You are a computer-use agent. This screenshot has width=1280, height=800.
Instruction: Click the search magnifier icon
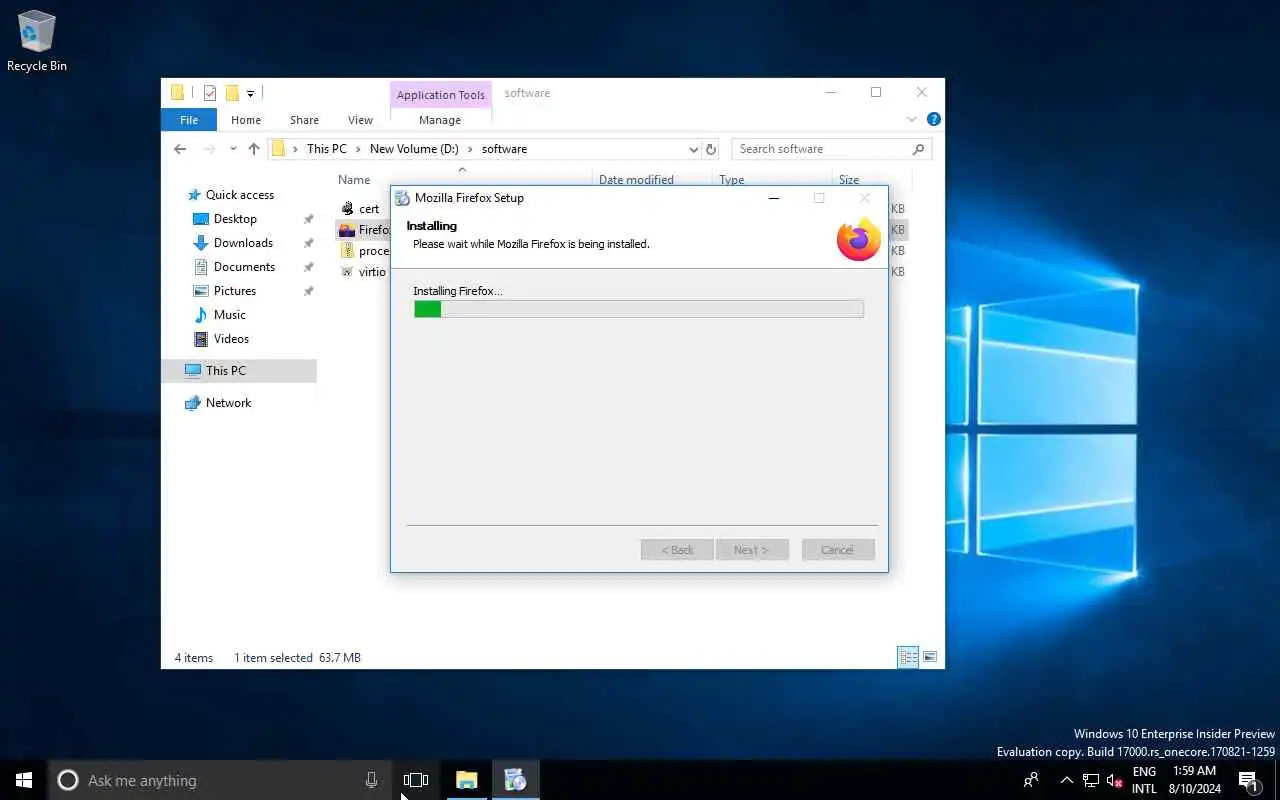918,149
